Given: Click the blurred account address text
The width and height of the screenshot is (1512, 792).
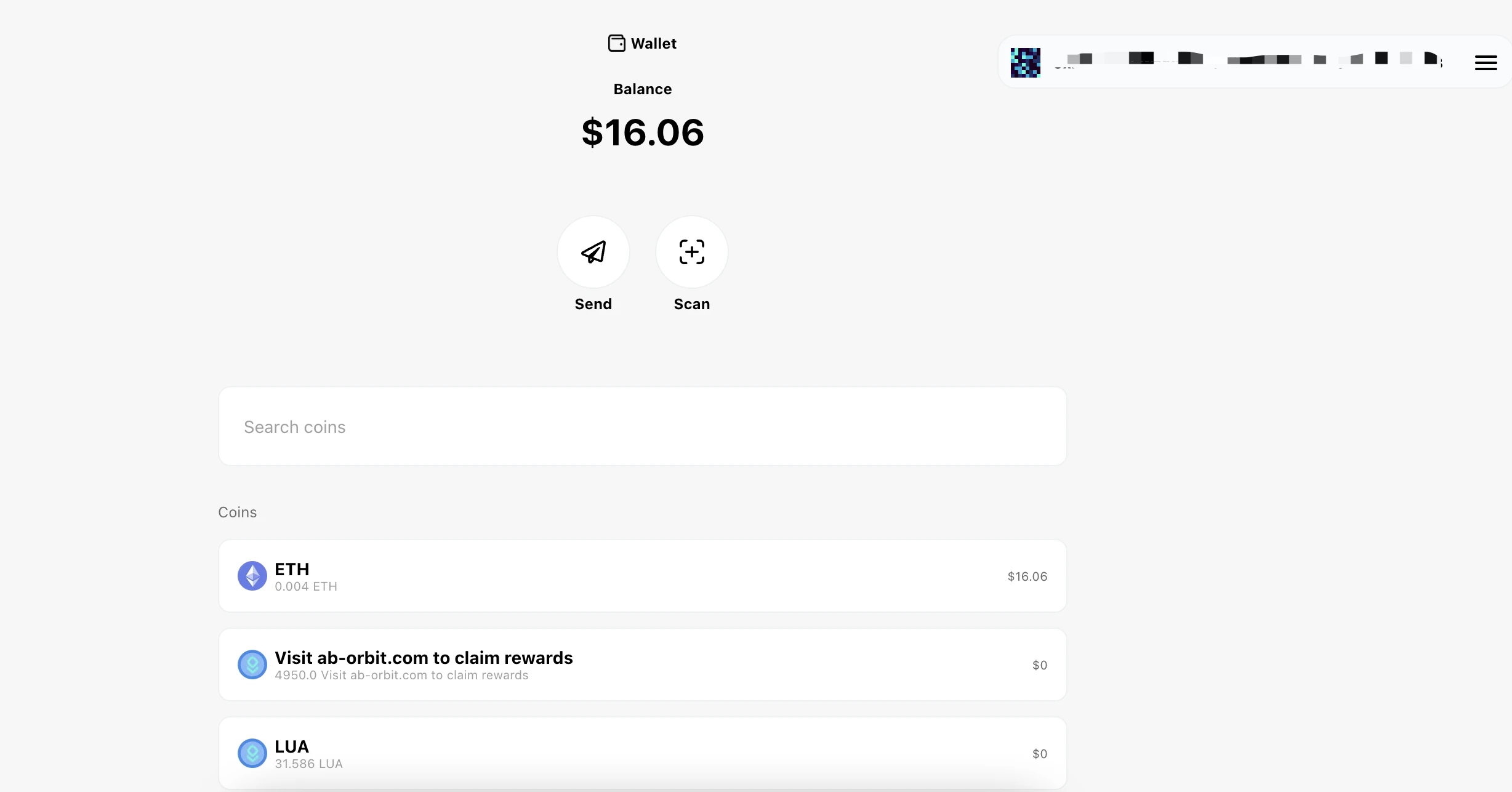Looking at the screenshot, I should point(1250,59).
